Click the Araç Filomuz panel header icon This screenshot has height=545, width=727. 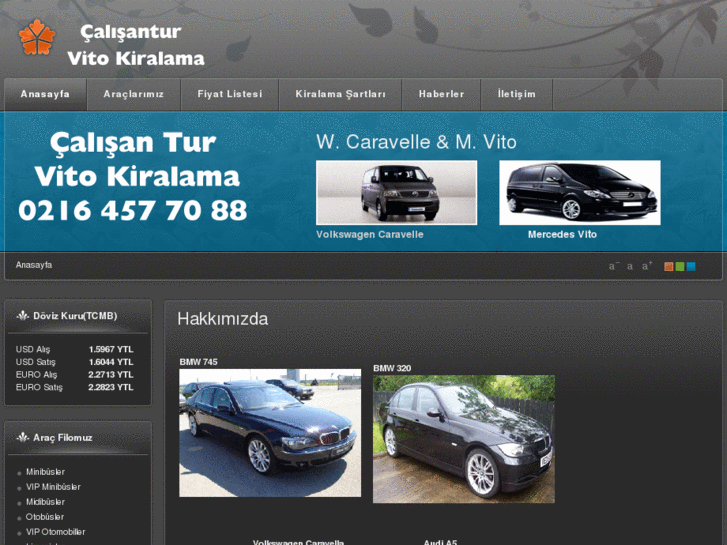[22, 437]
